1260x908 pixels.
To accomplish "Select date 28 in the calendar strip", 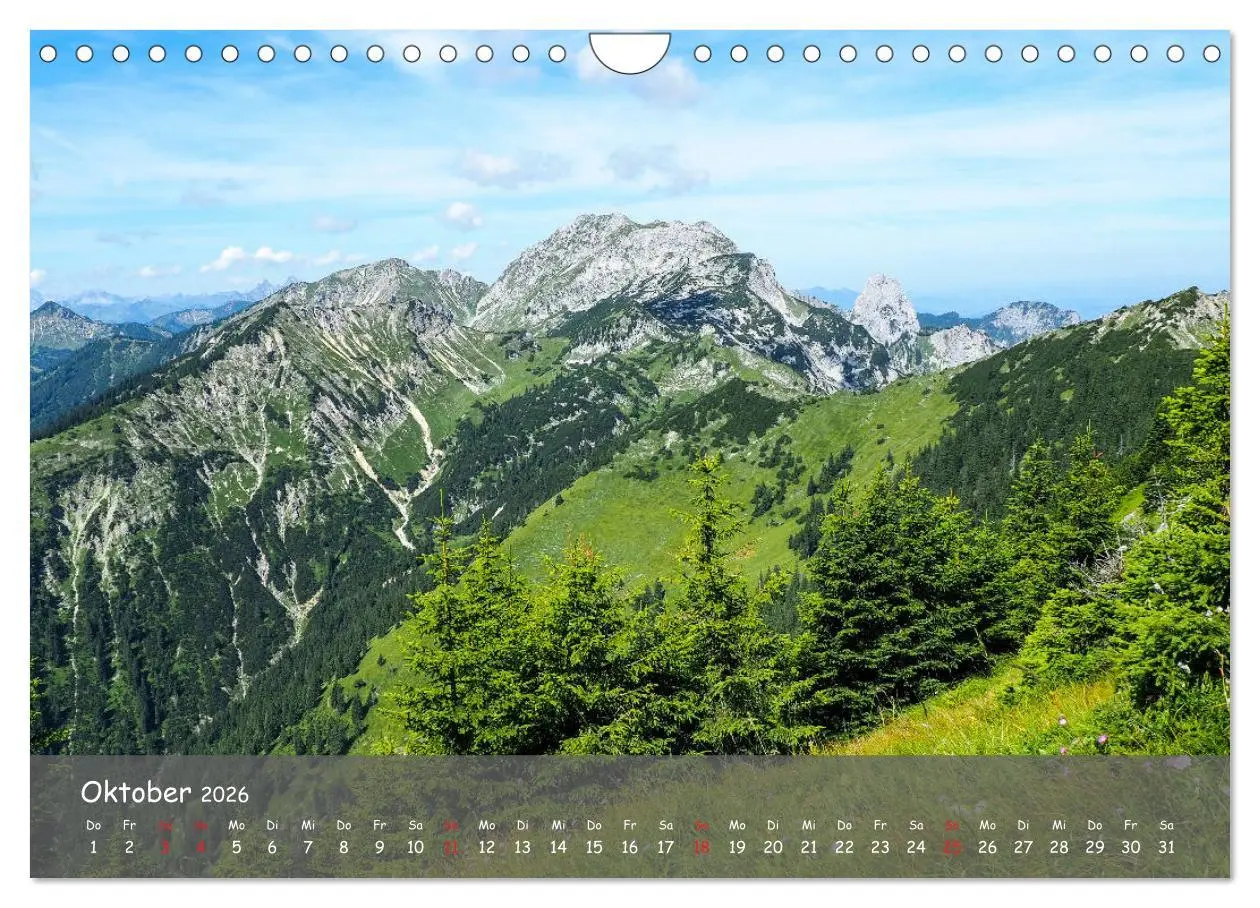I will pyautogui.click(x=1059, y=847).
